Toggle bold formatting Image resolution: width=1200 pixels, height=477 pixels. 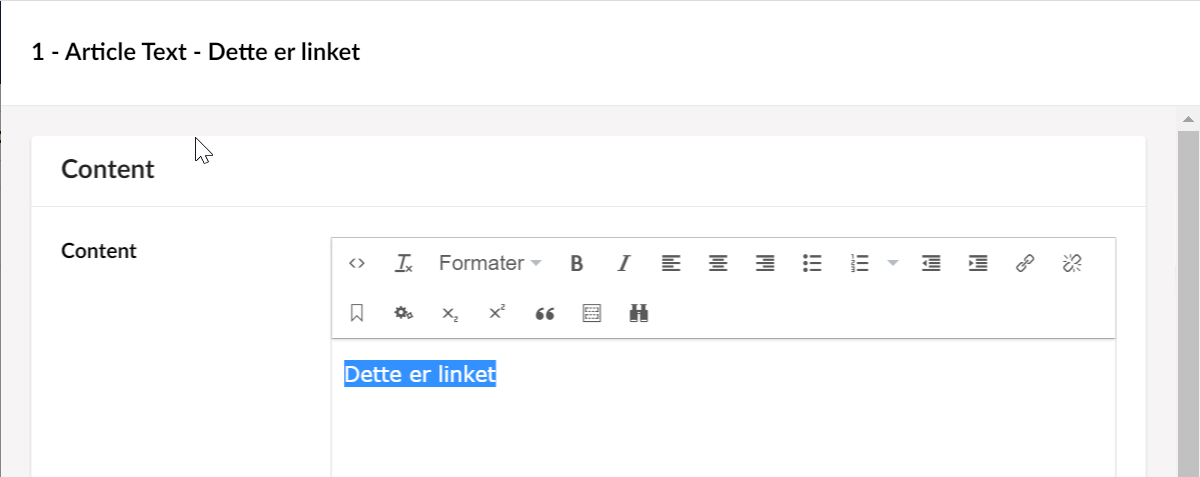click(x=577, y=264)
